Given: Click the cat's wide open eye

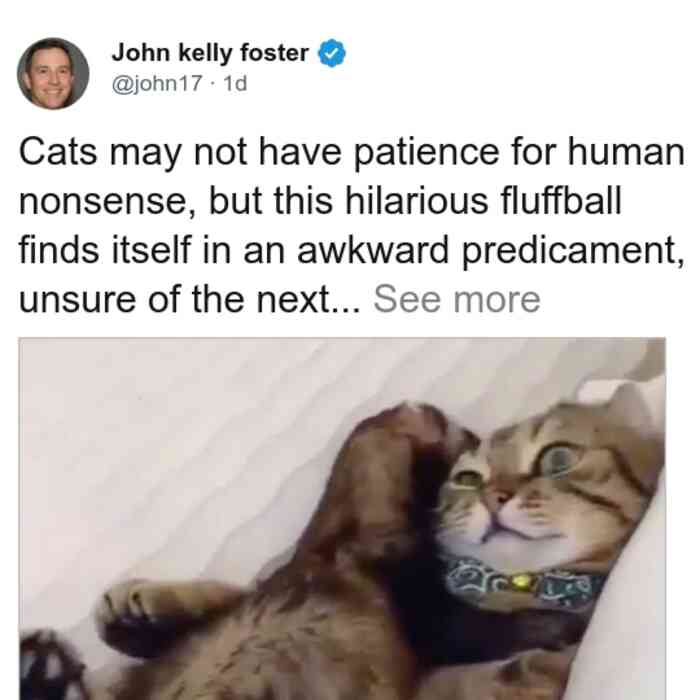Looking at the screenshot, I should [559, 460].
